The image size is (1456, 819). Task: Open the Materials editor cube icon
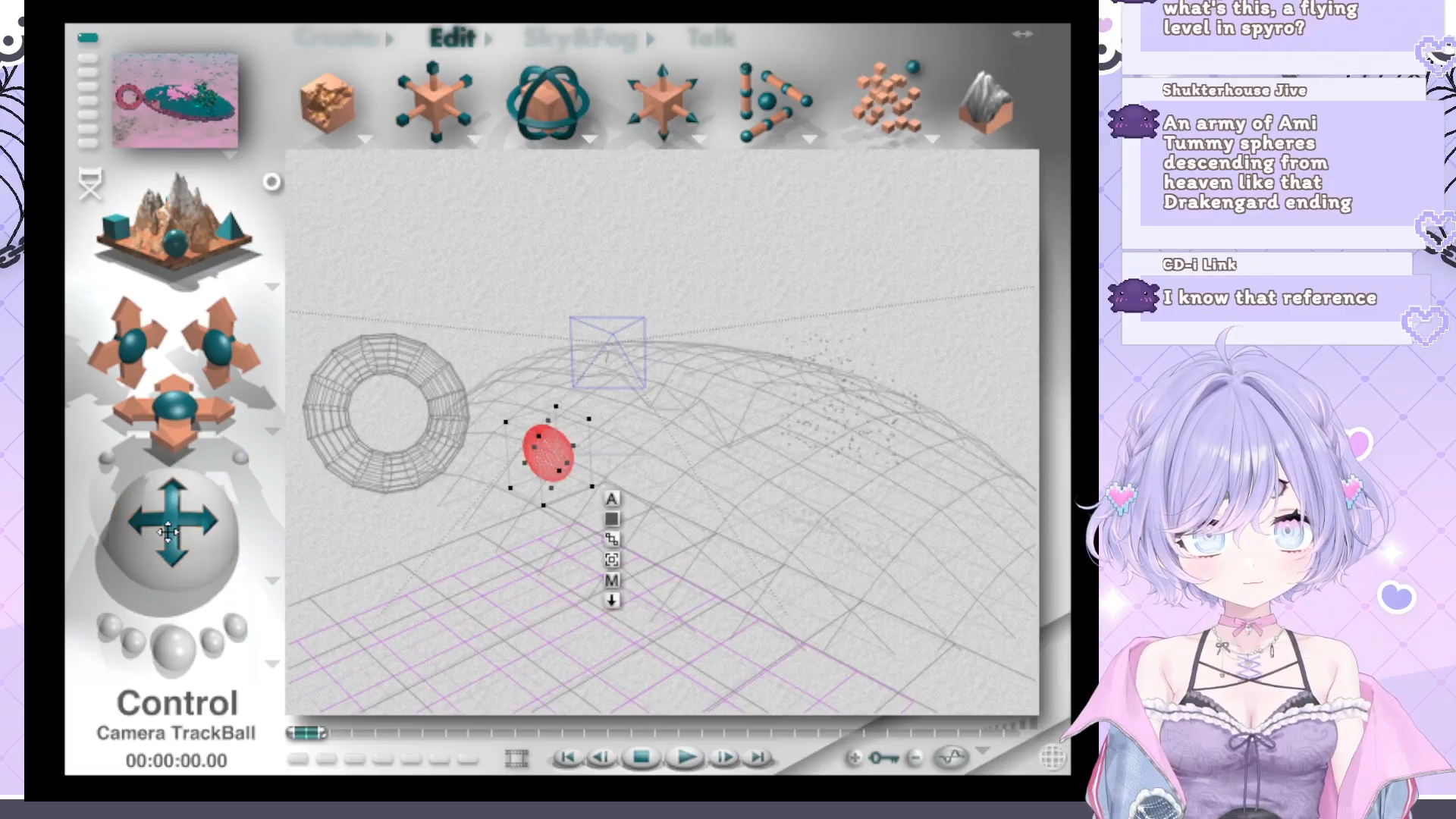click(x=327, y=103)
